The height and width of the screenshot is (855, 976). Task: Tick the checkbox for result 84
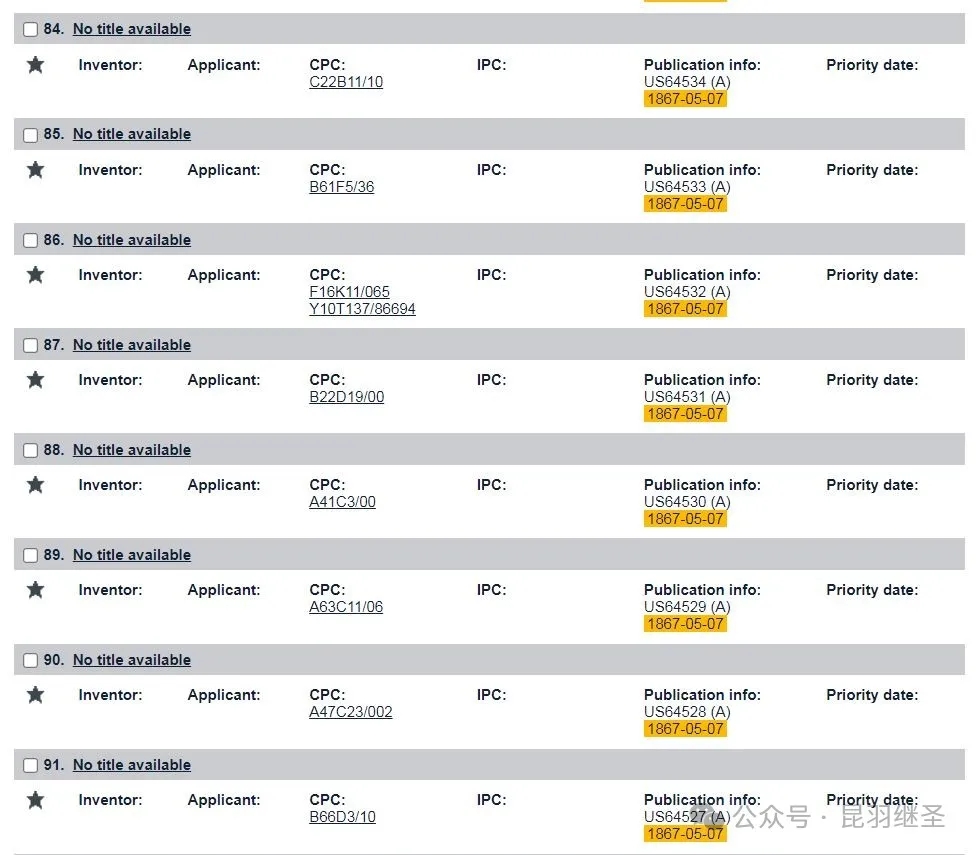pyautogui.click(x=30, y=29)
